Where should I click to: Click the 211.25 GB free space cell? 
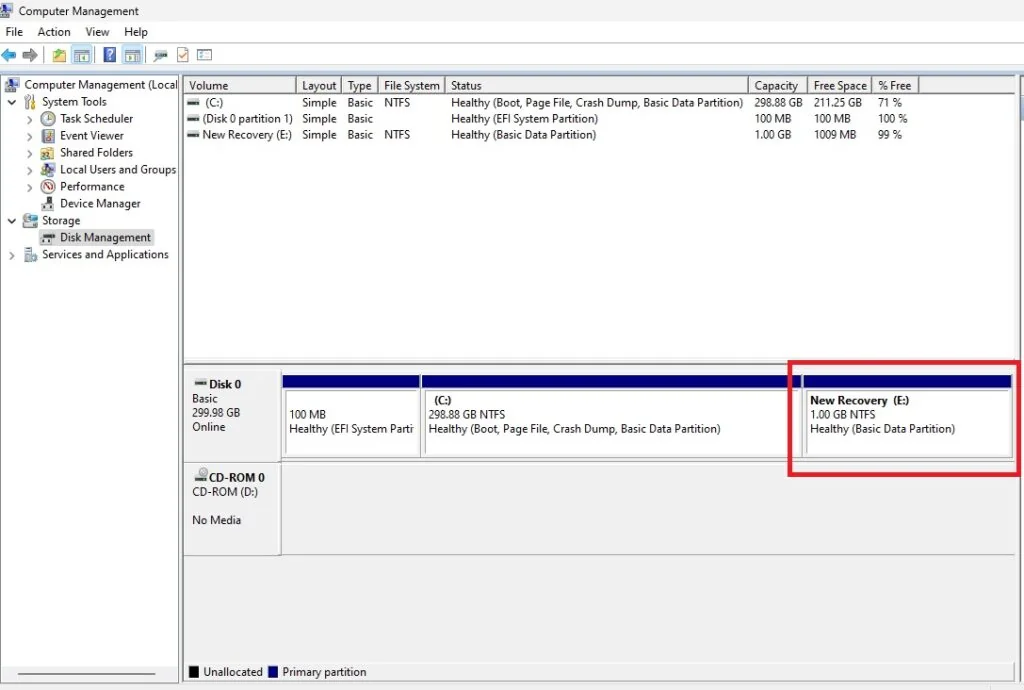tap(838, 102)
